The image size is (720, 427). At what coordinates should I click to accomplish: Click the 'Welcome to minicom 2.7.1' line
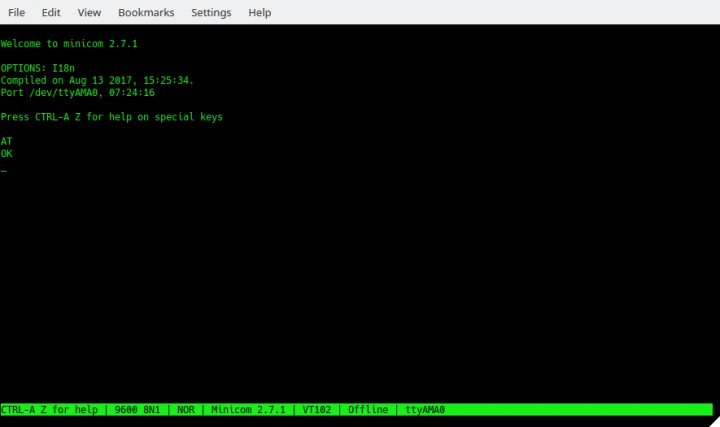coord(69,44)
